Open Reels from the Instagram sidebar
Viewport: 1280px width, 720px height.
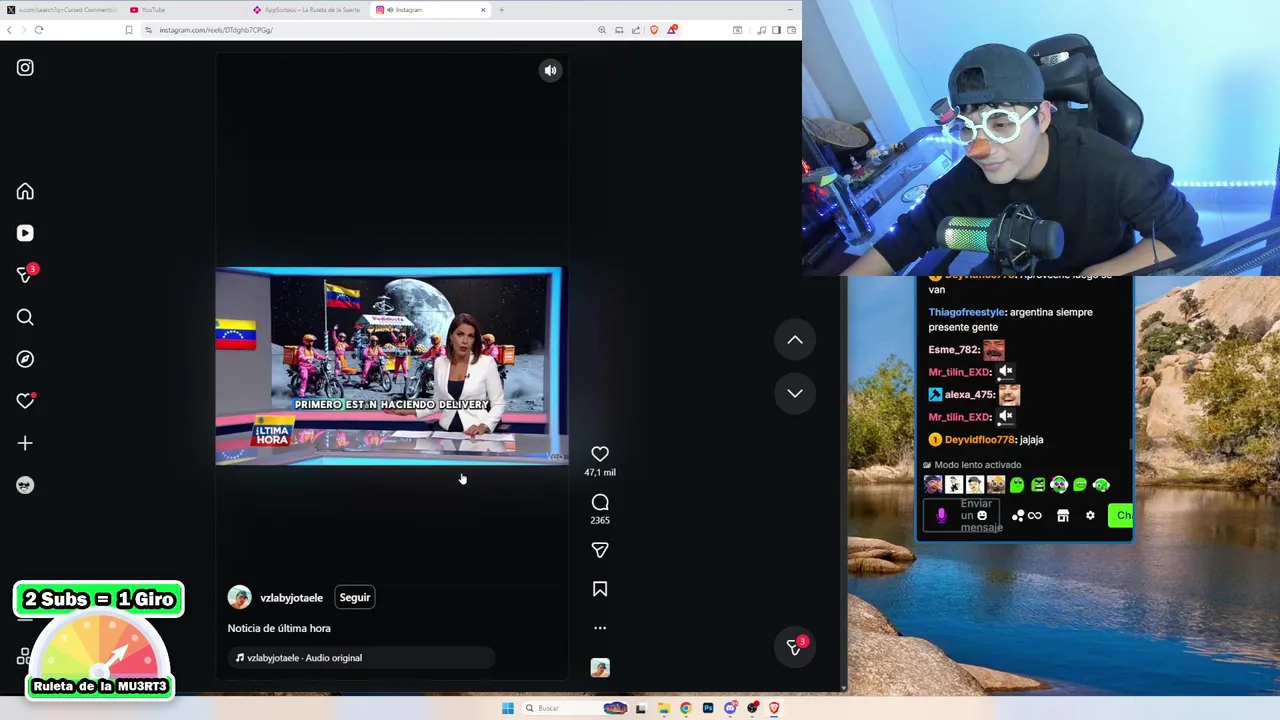coord(25,233)
